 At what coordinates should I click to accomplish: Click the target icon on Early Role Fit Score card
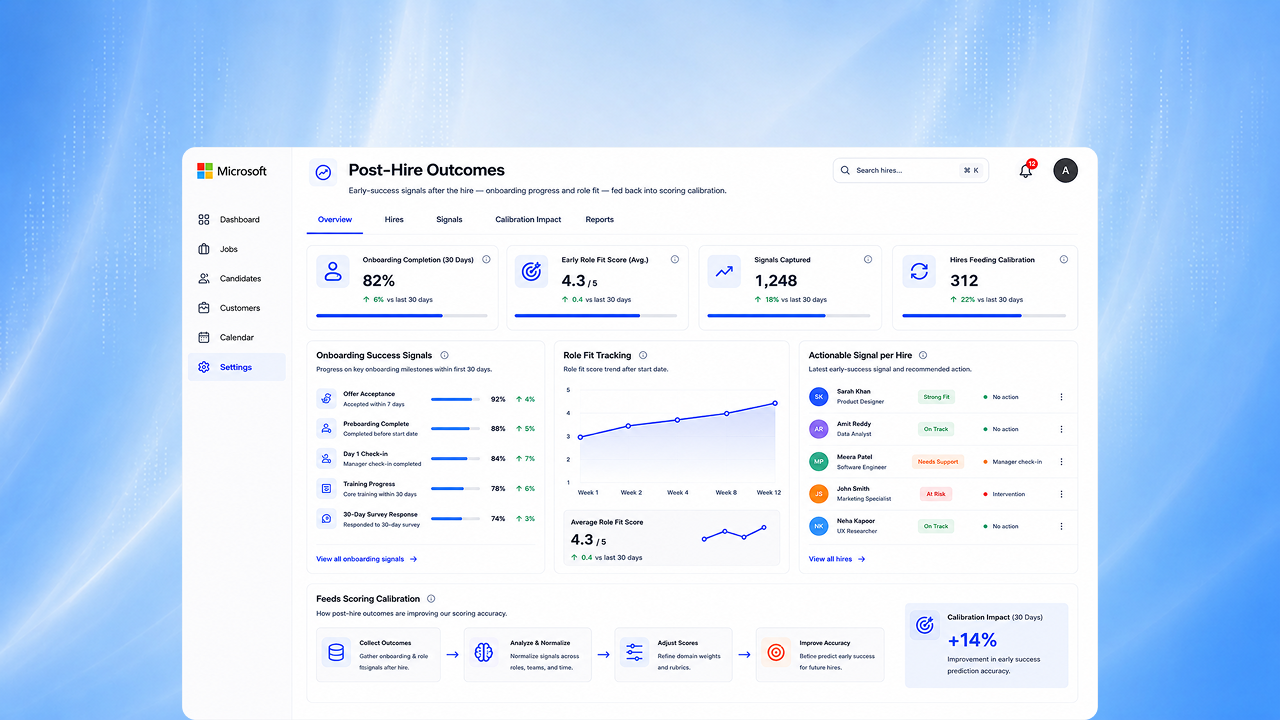click(x=531, y=271)
